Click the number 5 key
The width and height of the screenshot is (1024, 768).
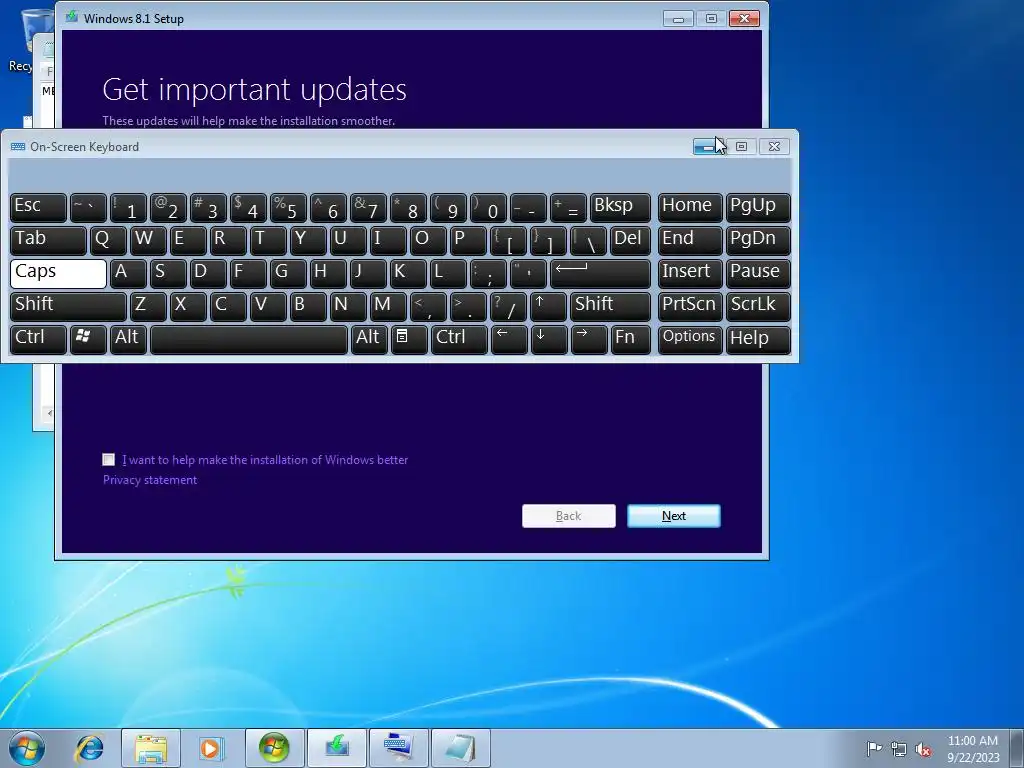pos(288,207)
